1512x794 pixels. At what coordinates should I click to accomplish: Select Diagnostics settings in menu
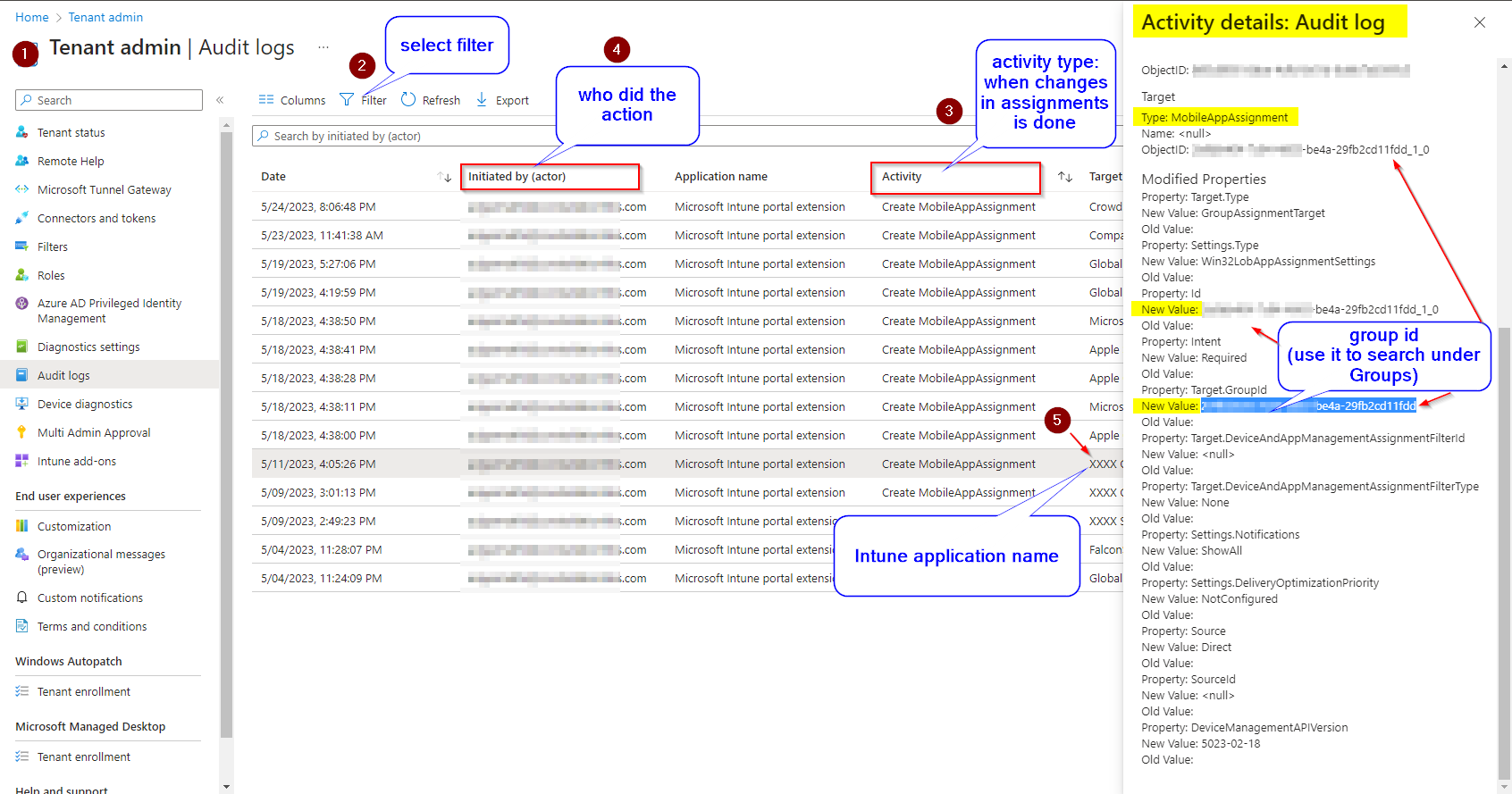pyautogui.click(x=88, y=347)
